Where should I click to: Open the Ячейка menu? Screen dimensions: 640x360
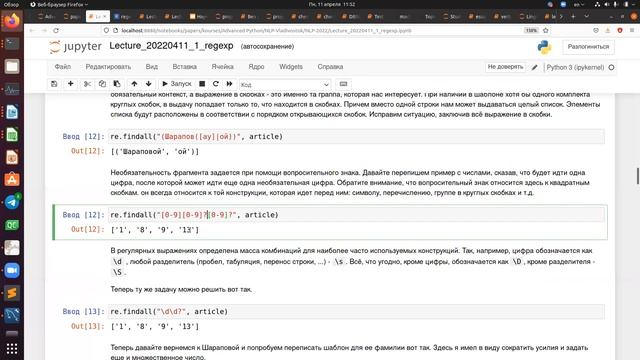(x=222, y=67)
